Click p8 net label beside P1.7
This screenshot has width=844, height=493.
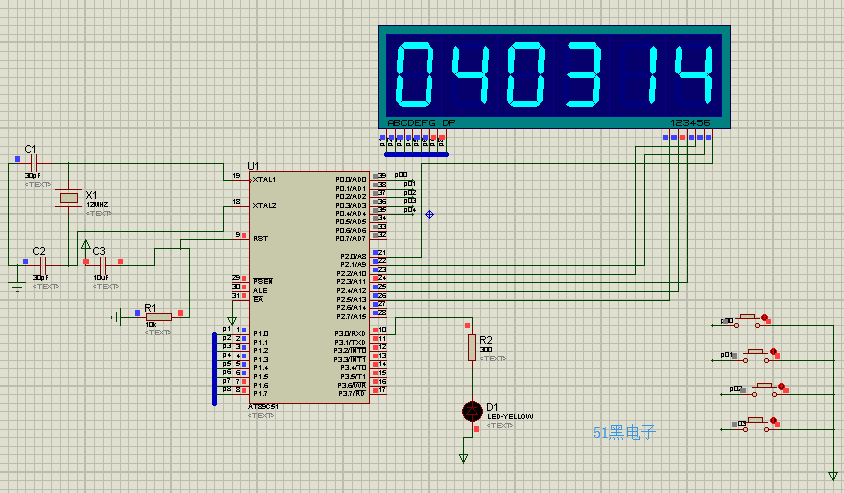[x=227, y=389]
